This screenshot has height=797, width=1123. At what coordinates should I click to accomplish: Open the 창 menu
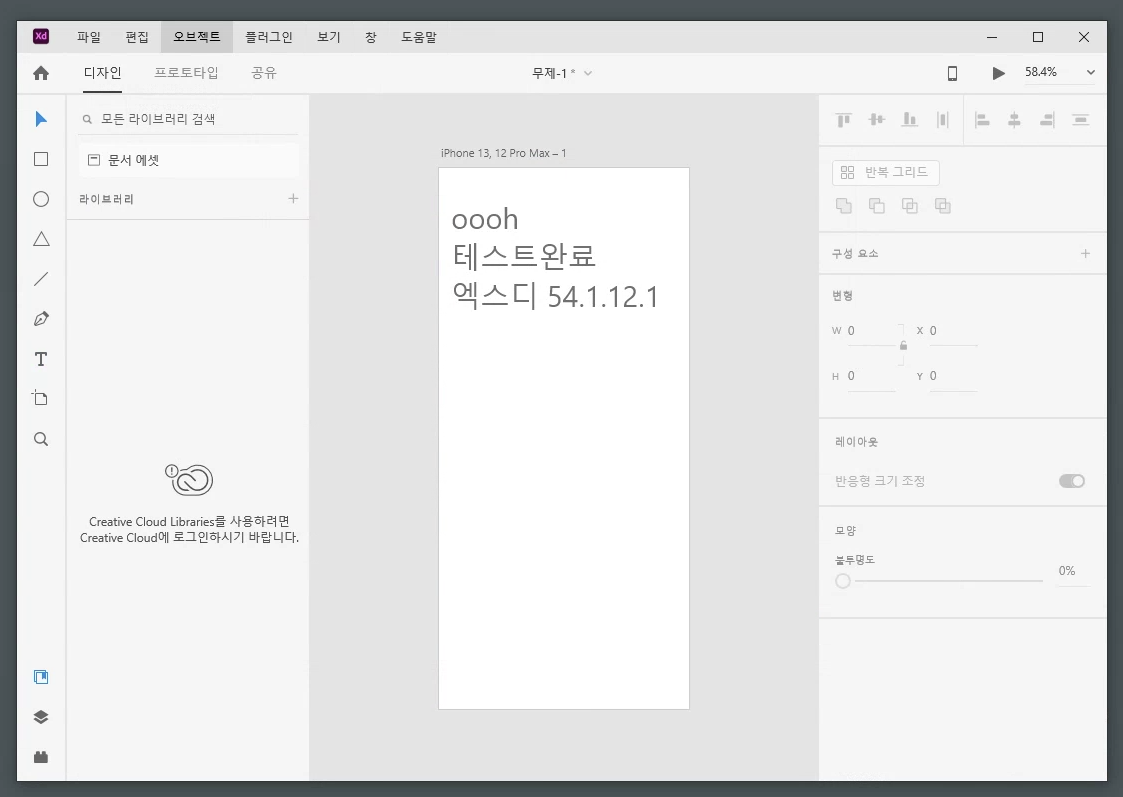370,37
